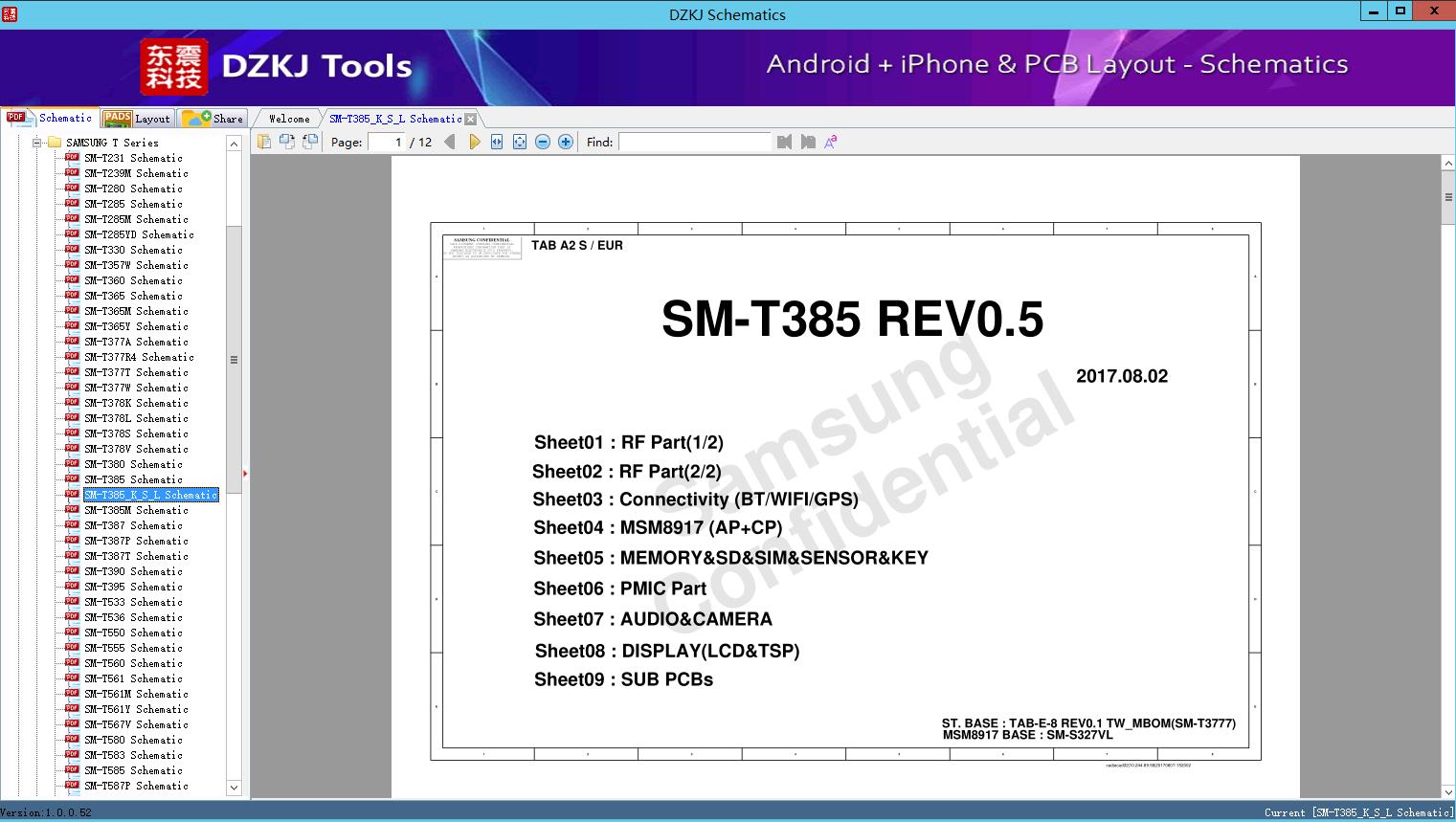This screenshot has height=822, width=1456.
Task: Click the DZKJ red logo in banner
Action: (174, 66)
